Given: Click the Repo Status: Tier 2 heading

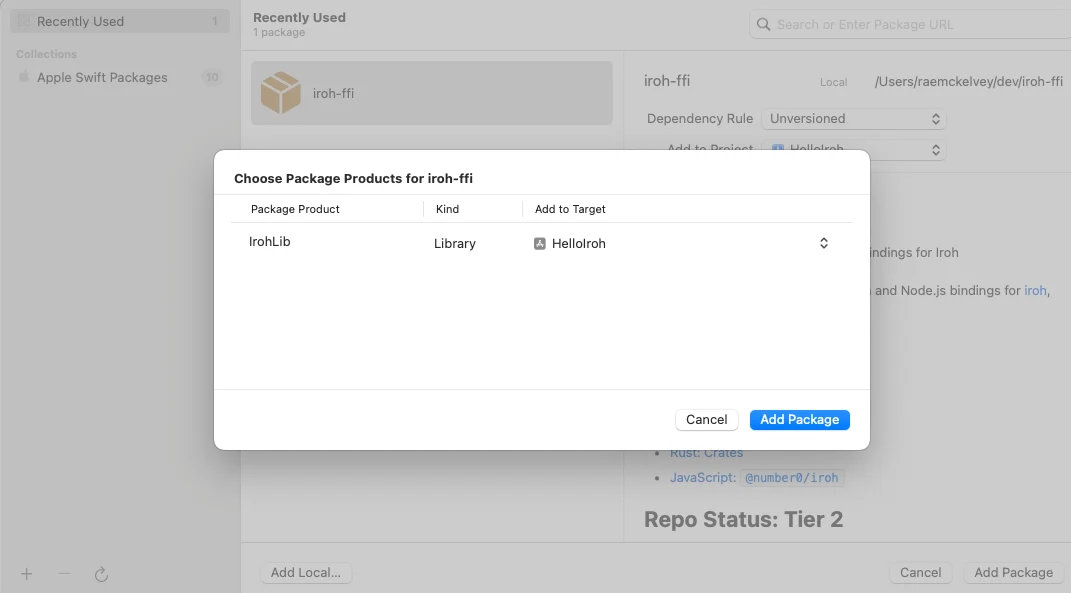Looking at the screenshot, I should (x=743, y=519).
